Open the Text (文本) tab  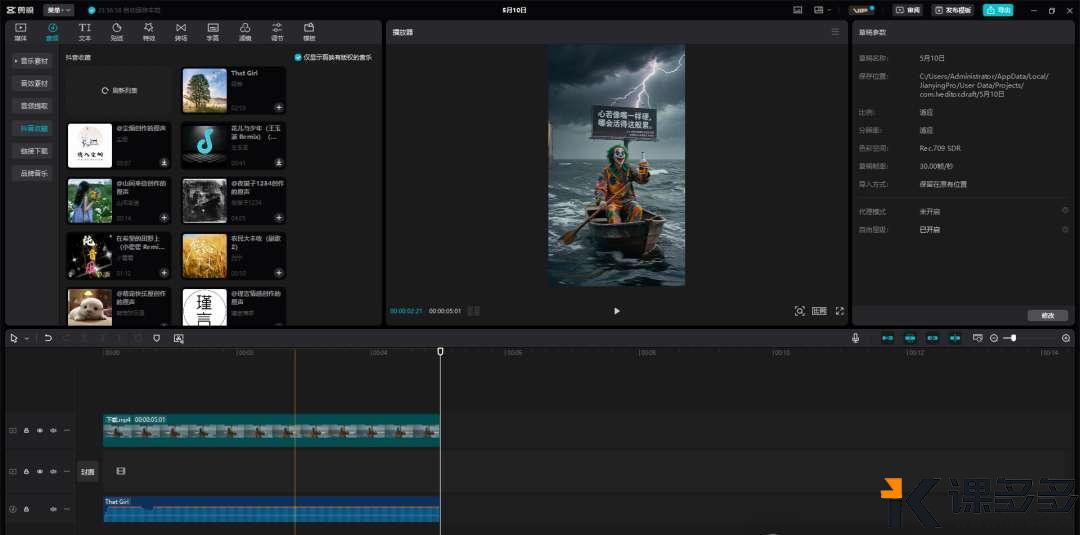pos(85,32)
